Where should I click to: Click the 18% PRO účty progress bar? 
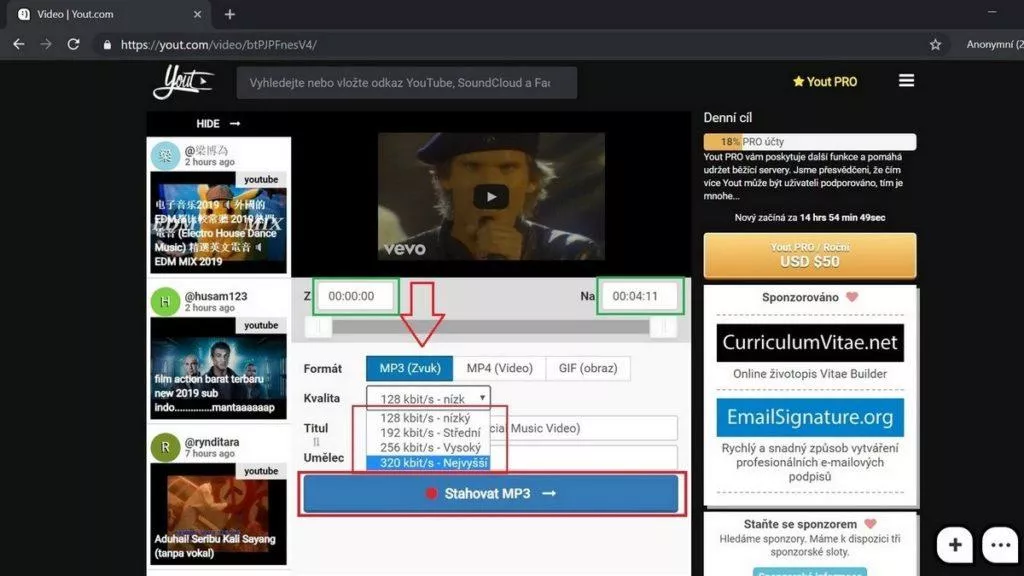click(x=810, y=142)
